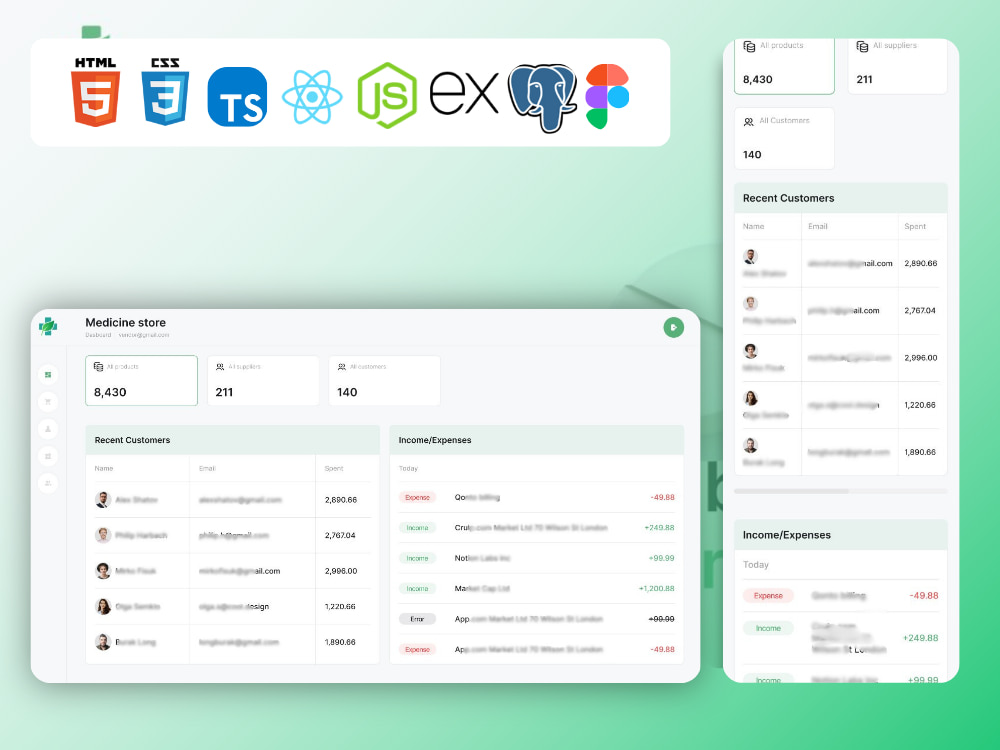
Task: Click mobile panel avatar in the 1,220.66 row
Action: click(x=751, y=398)
